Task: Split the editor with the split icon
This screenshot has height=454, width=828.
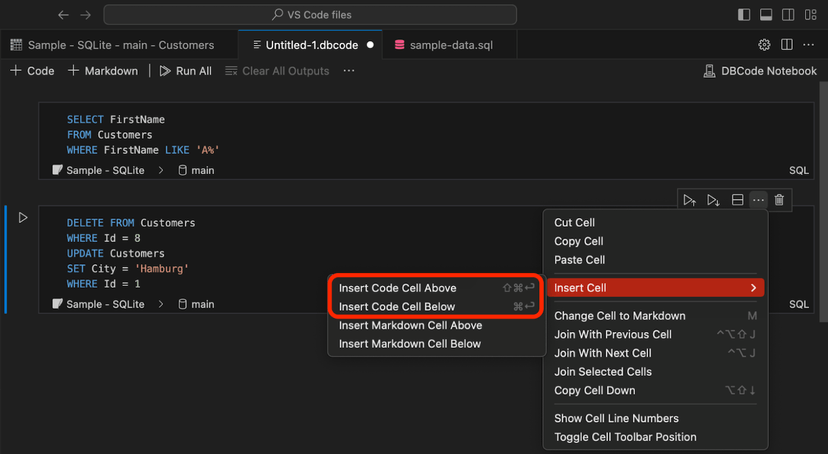Action: point(787,45)
